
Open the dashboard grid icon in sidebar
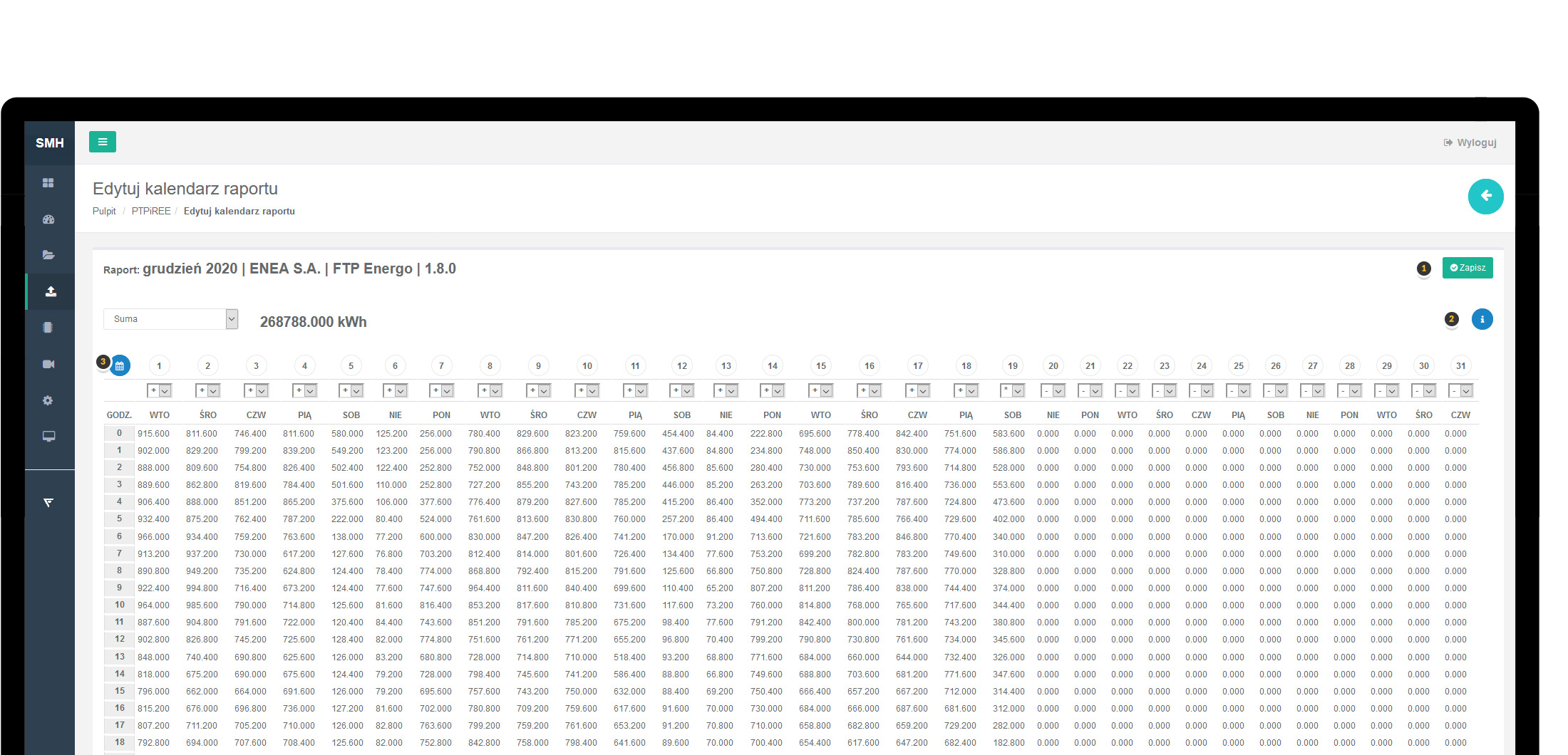click(48, 183)
